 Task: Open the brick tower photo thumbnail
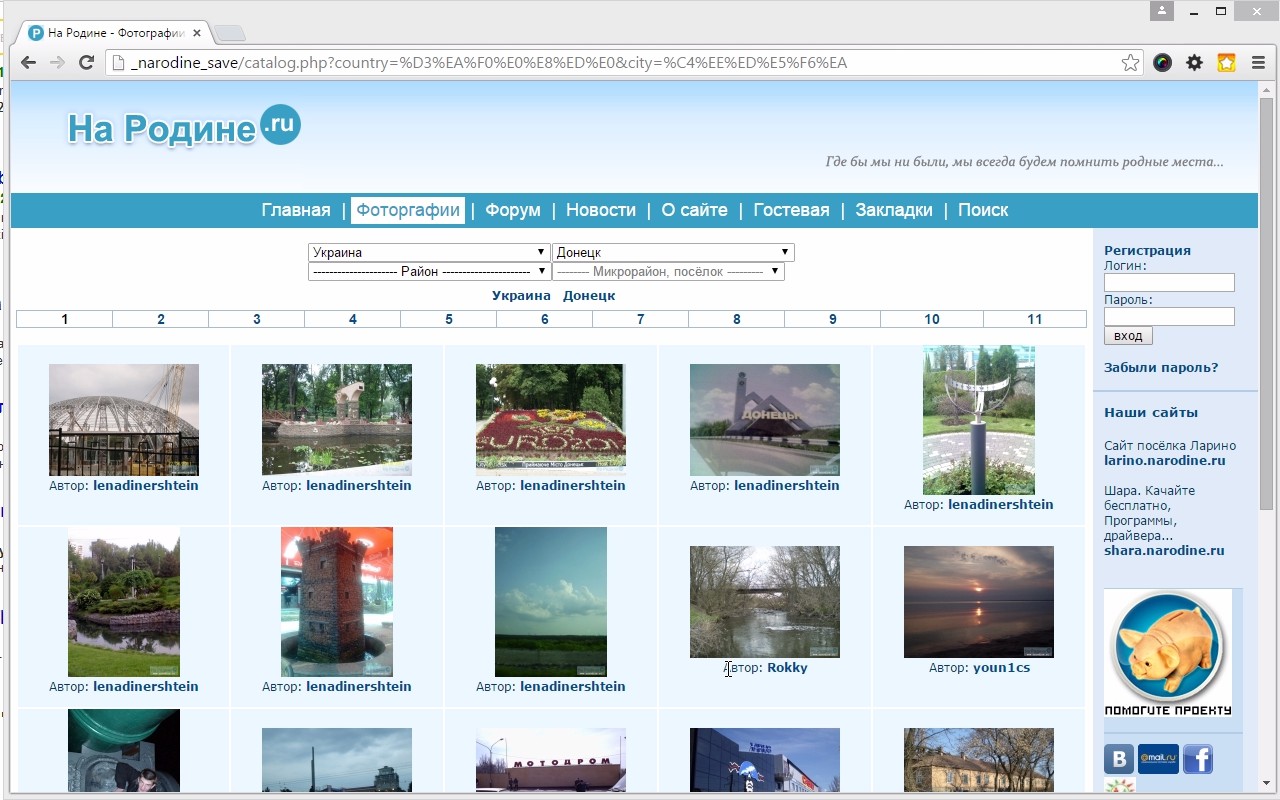click(x=337, y=602)
